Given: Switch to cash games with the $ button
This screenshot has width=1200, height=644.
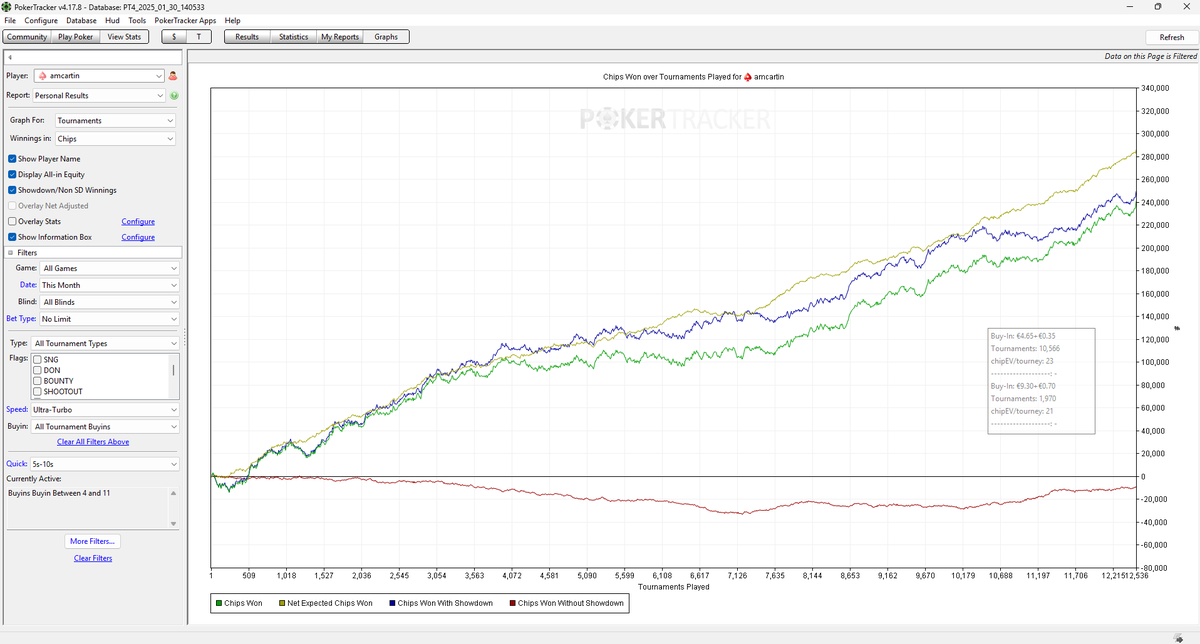Looking at the screenshot, I should (175, 37).
